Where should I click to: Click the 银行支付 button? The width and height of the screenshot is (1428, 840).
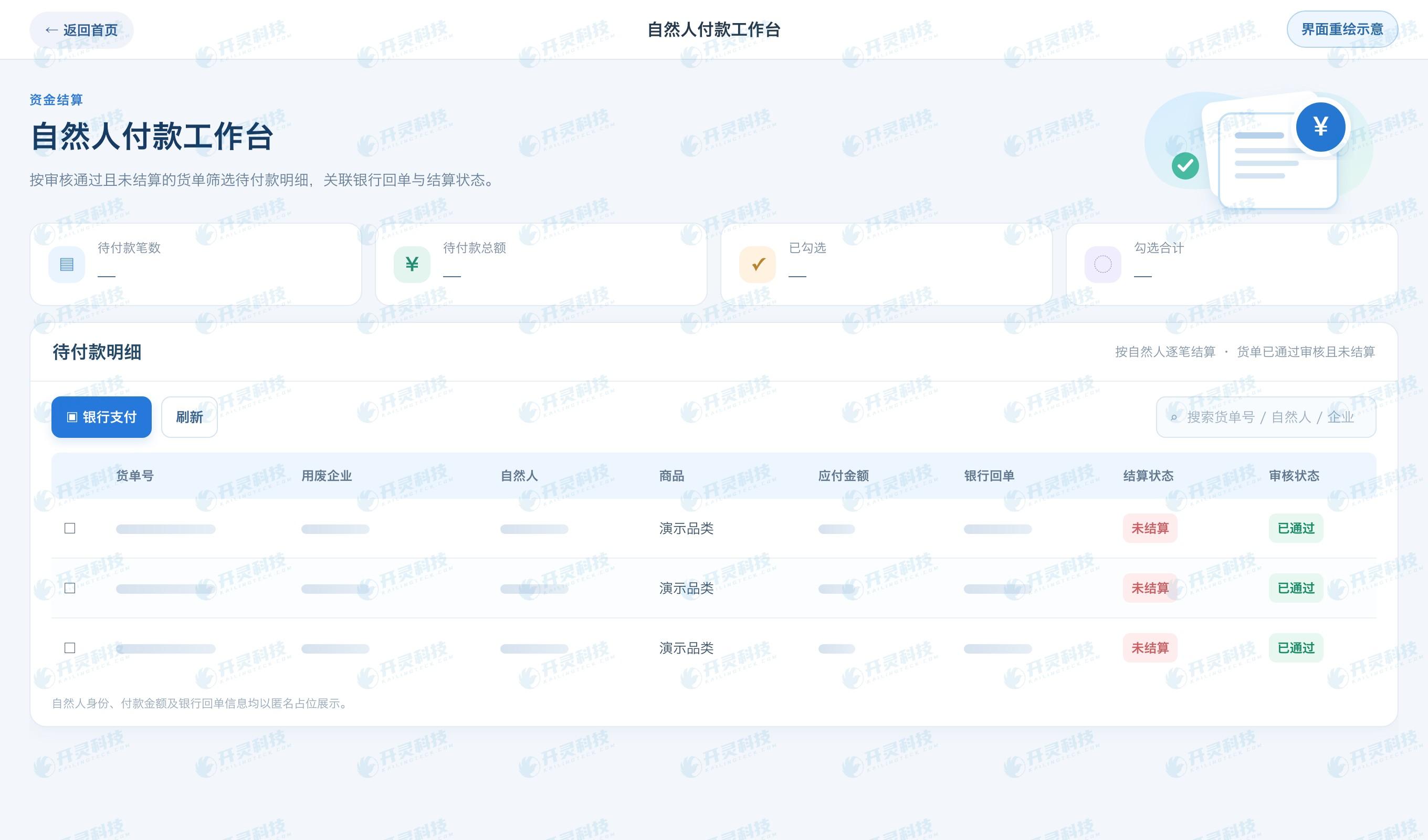click(x=101, y=417)
